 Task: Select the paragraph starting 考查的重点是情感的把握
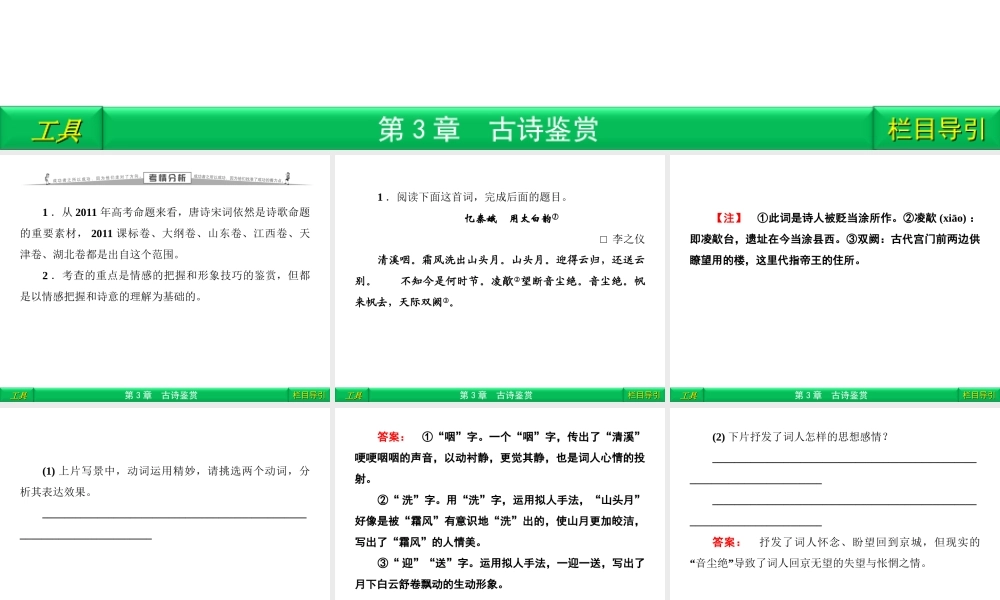(165, 286)
